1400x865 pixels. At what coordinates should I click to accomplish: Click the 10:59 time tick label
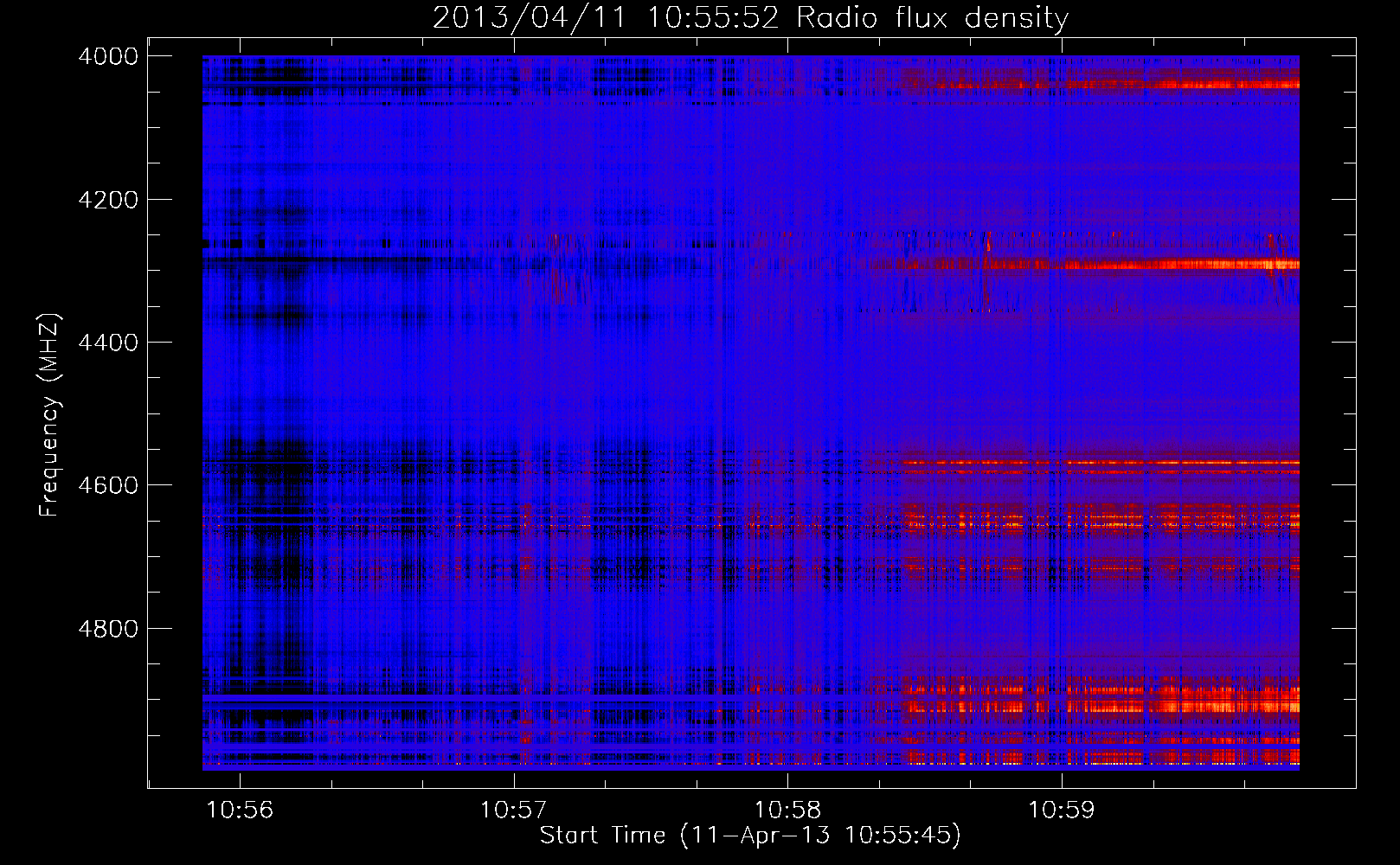pos(1061,810)
